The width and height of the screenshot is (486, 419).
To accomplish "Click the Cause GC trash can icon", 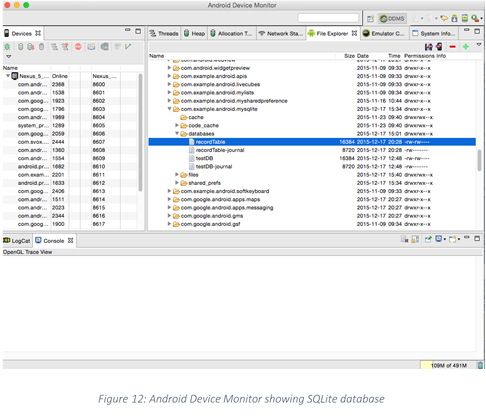I will [41, 47].
